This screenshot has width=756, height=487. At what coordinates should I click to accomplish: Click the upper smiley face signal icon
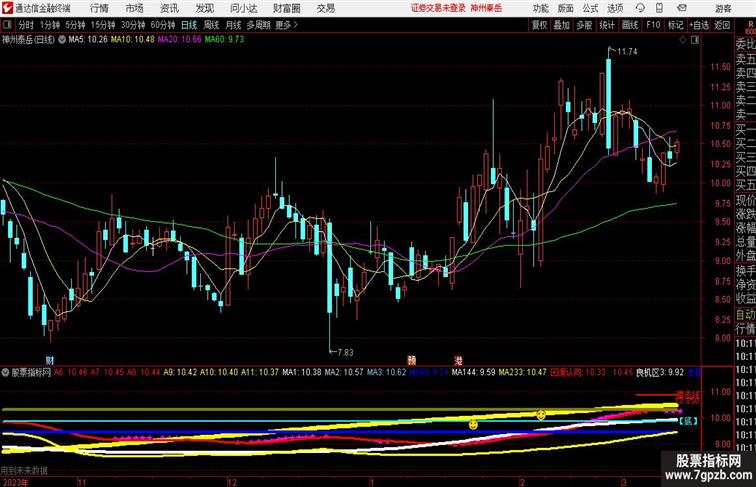(x=541, y=415)
